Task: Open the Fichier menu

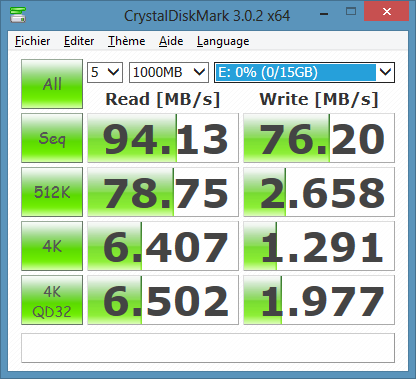Action: tap(33, 41)
